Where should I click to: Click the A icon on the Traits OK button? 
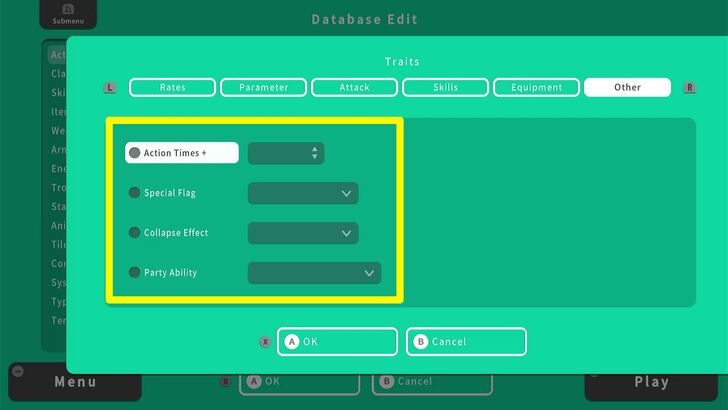(292, 342)
